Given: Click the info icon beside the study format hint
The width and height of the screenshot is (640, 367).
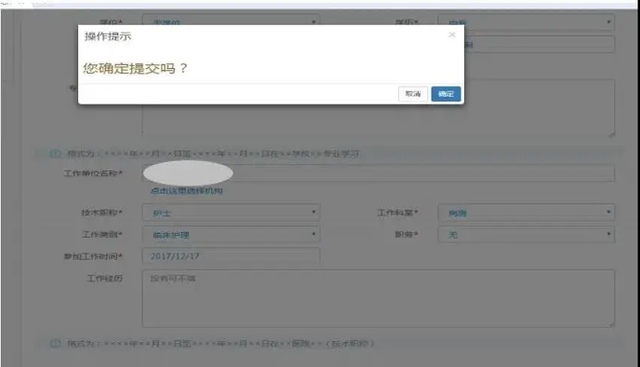Looking at the screenshot, I should pyautogui.click(x=55, y=153).
